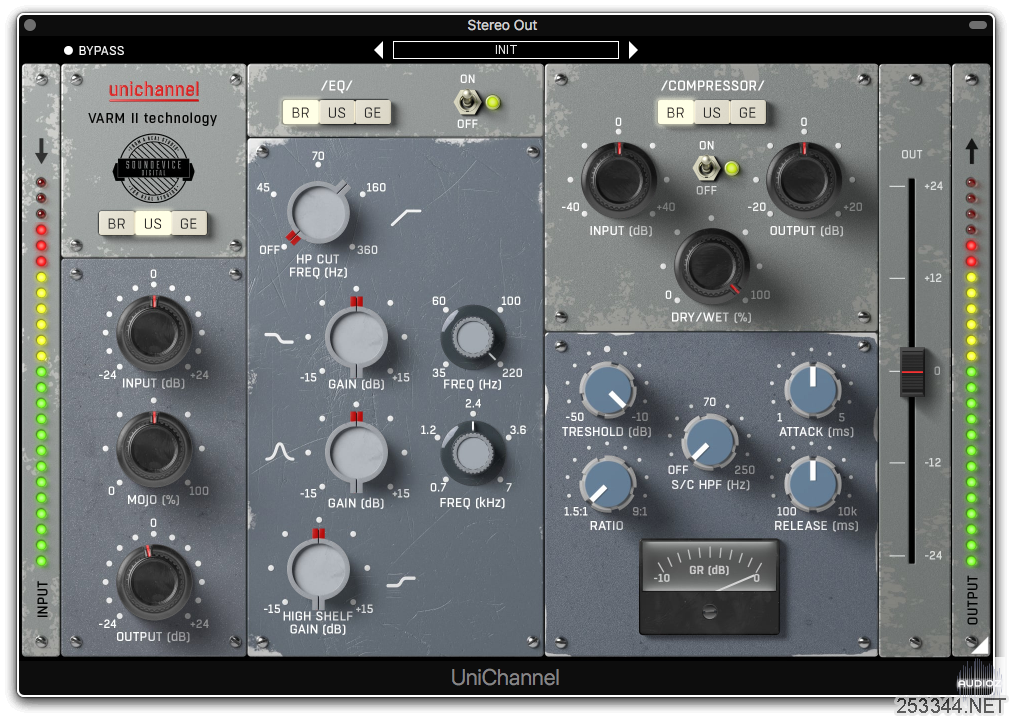This screenshot has width=1012, height=718.
Task: Click the HIGH SHELF GAIN knob
Action: coord(318,569)
